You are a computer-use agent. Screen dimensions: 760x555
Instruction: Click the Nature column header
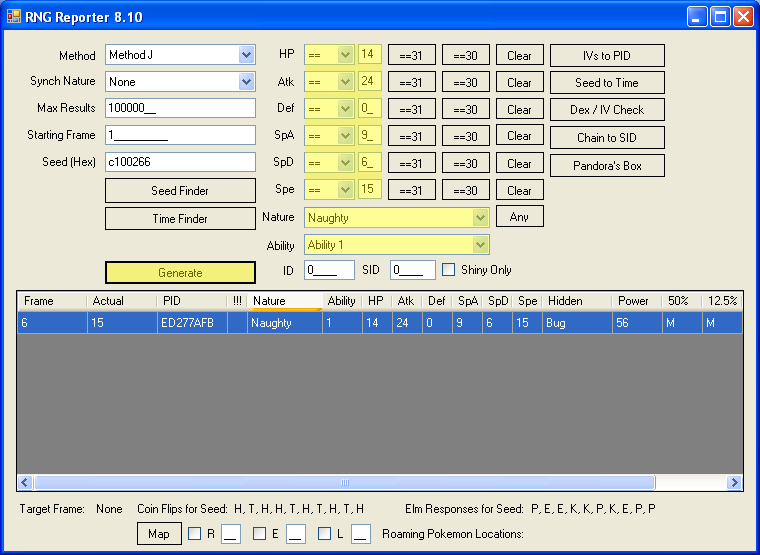click(283, 301)
